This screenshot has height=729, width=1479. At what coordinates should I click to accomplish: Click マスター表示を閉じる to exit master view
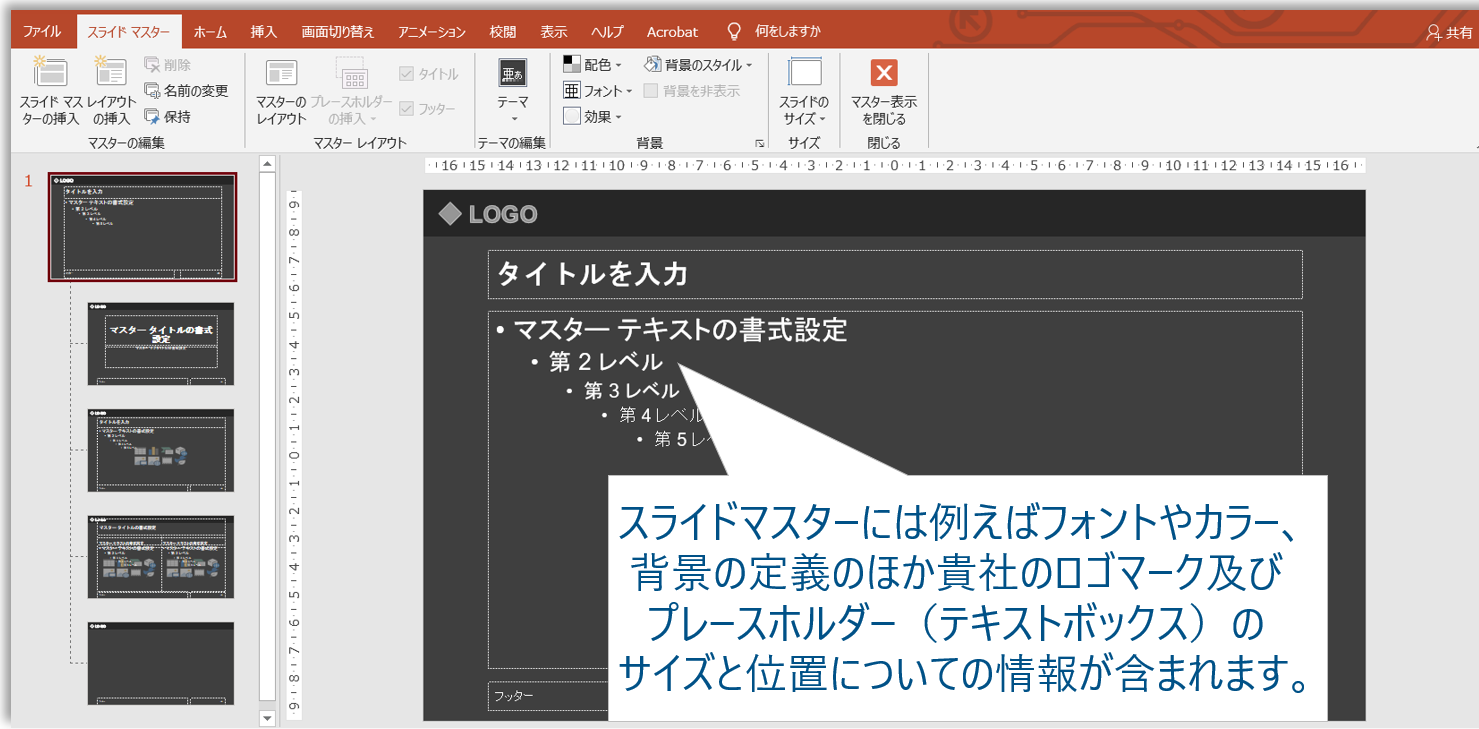click(x=884, y=90)
